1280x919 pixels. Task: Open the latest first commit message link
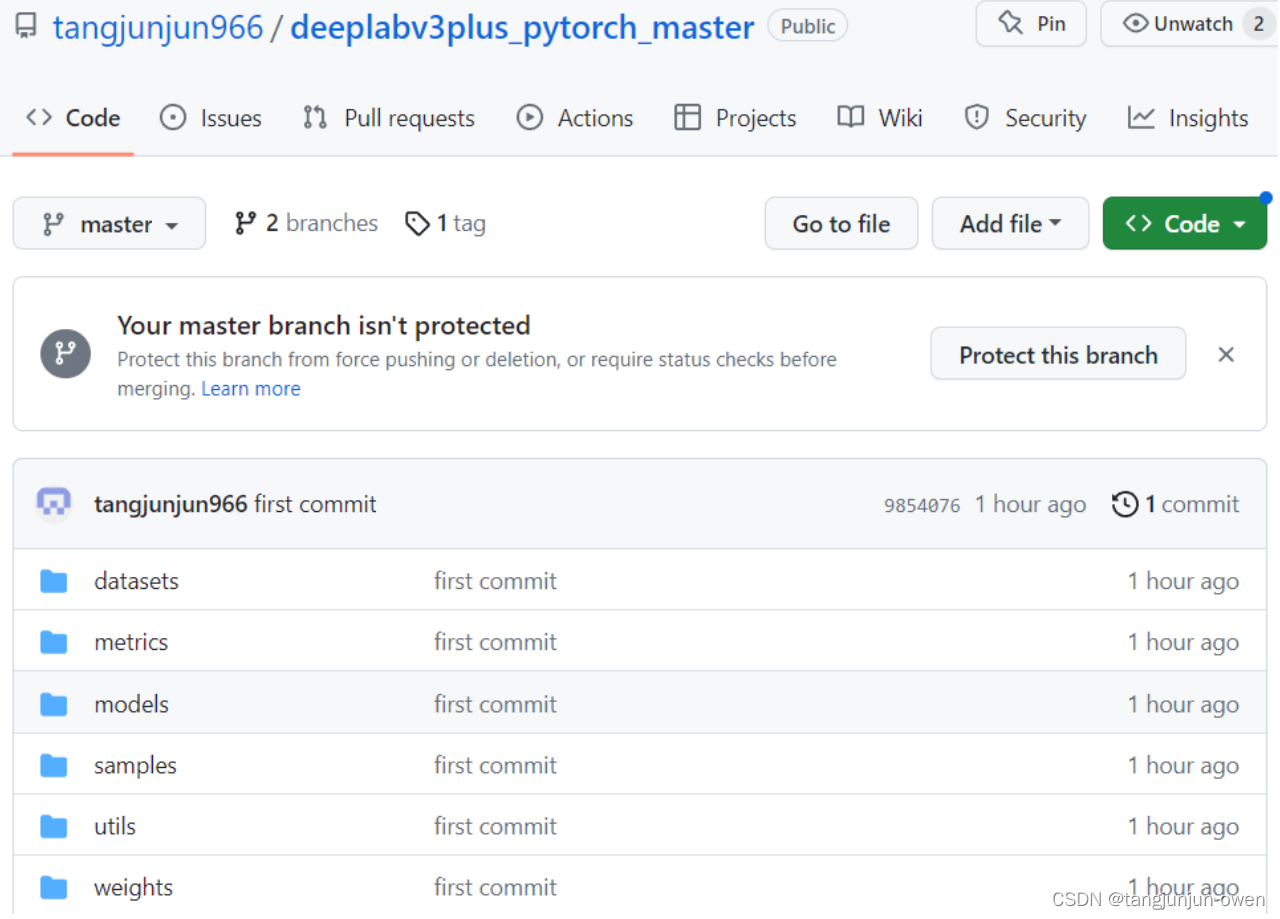pyautogui.click(x=315, y=504)
